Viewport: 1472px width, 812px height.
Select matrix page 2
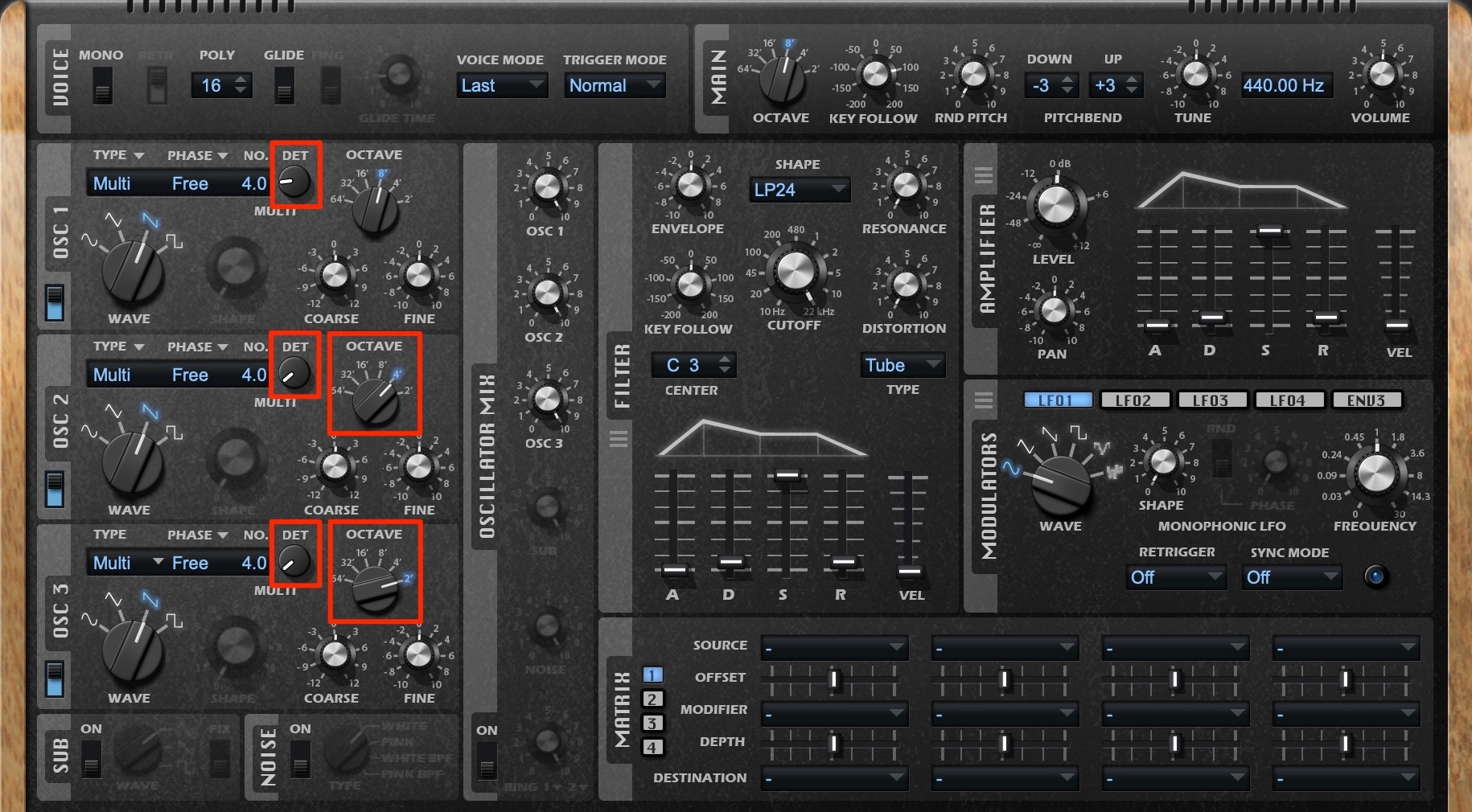click(x=652, y=699)
